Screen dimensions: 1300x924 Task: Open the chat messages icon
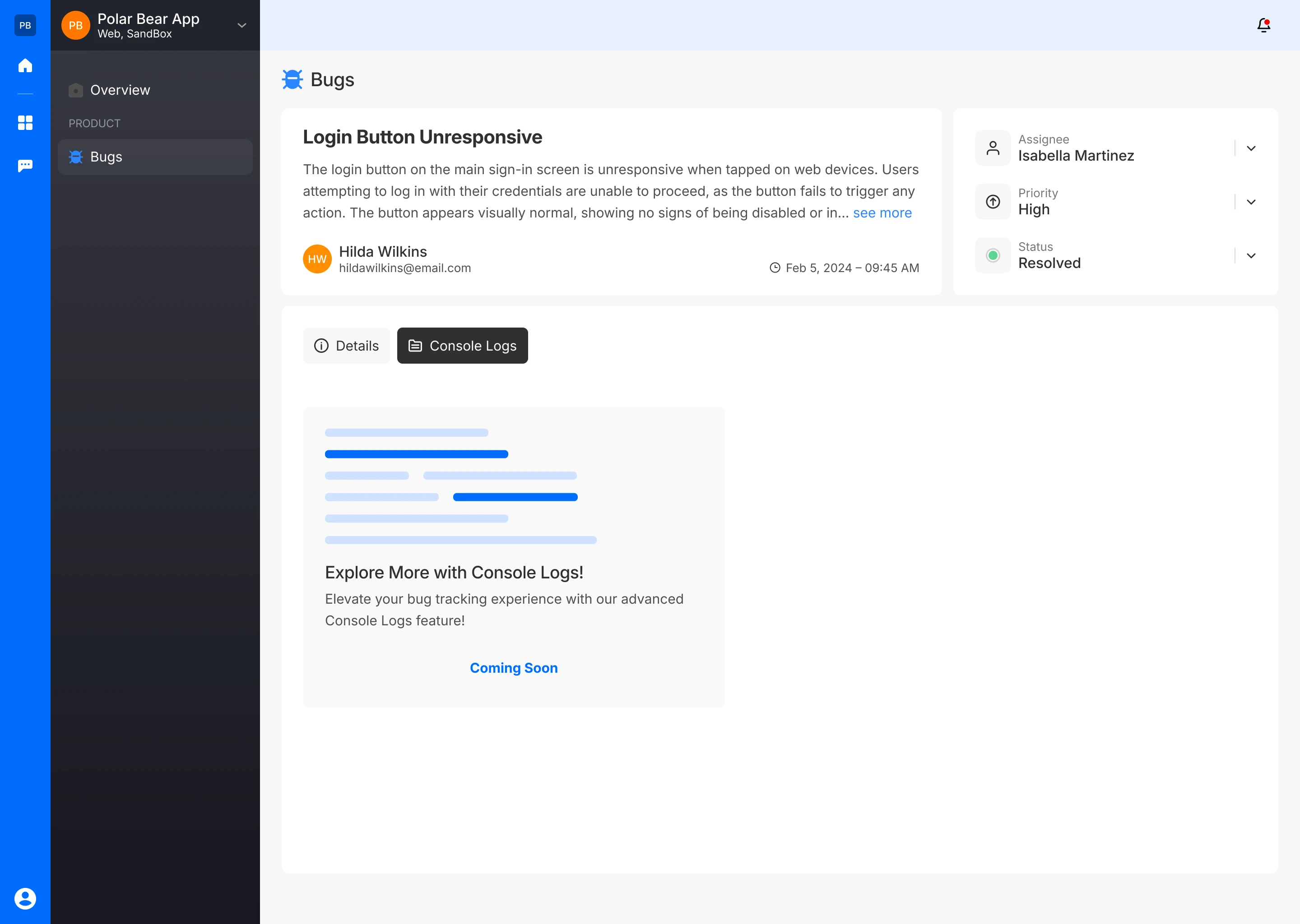click(x=25, y=166)
